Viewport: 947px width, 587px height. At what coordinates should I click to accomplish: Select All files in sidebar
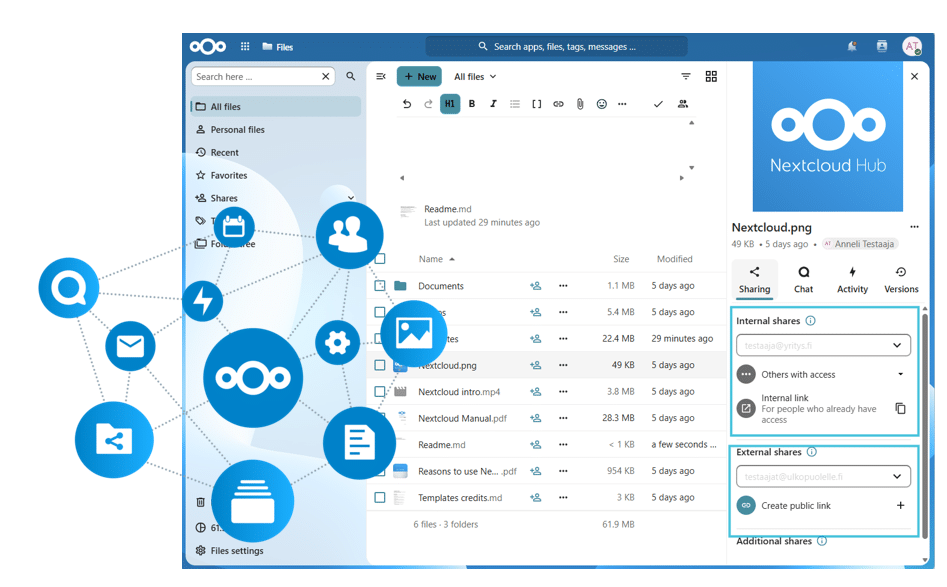coord(276,106)
